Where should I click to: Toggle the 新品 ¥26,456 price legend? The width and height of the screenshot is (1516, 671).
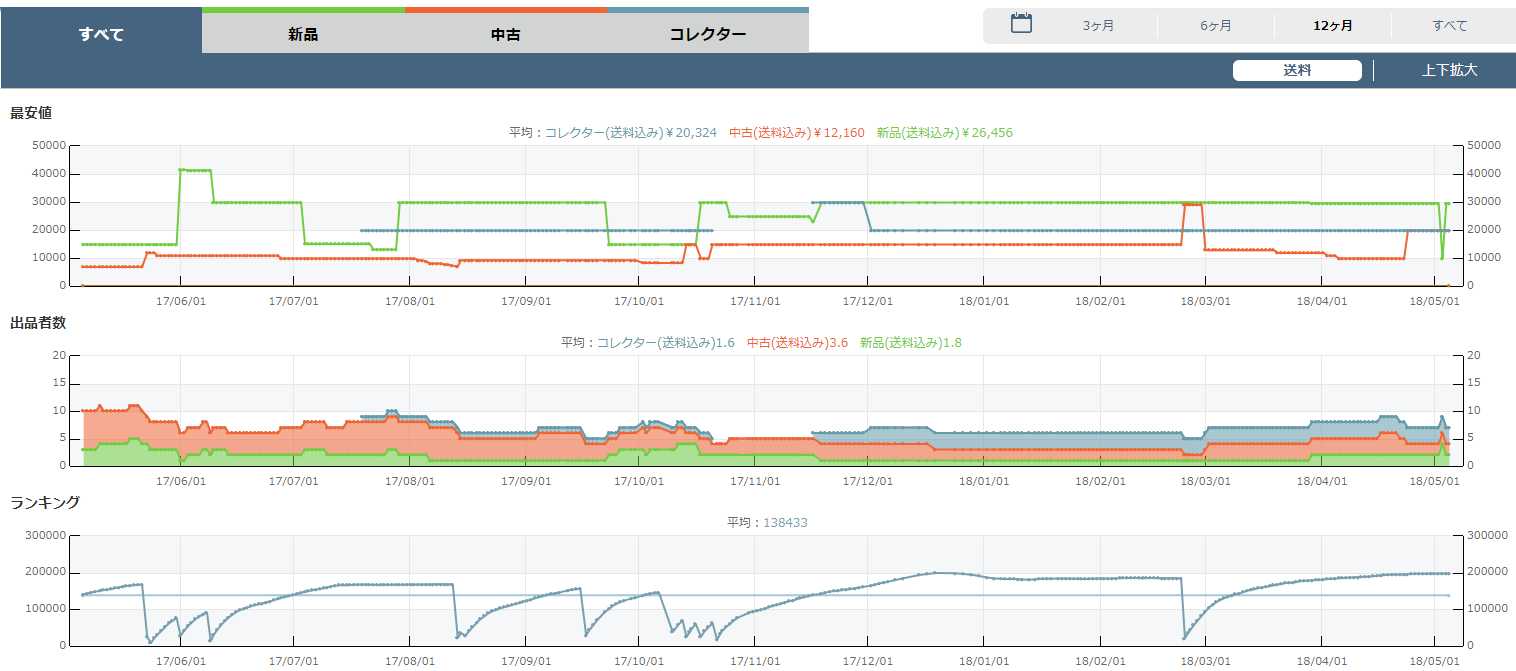(945, 132)
